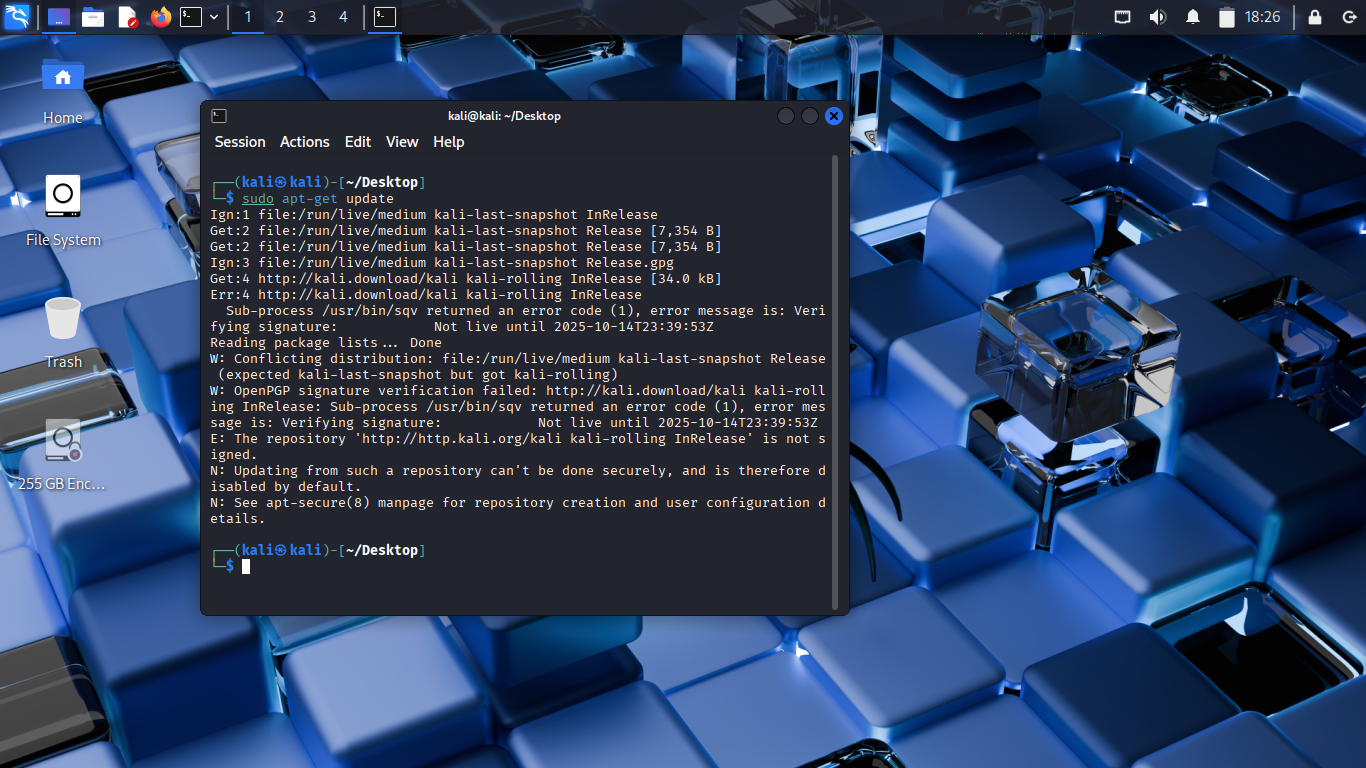Open terminal emulator launcher in panel
Image resolution: width=1366 pixels, height=768 pixels.
(x=191, y=17)
